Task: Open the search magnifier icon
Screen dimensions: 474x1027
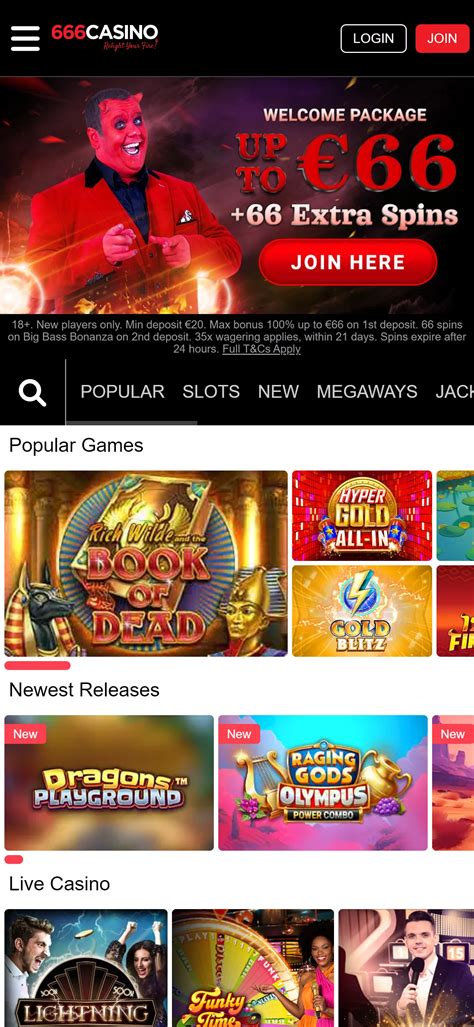Action: point(32,392)
